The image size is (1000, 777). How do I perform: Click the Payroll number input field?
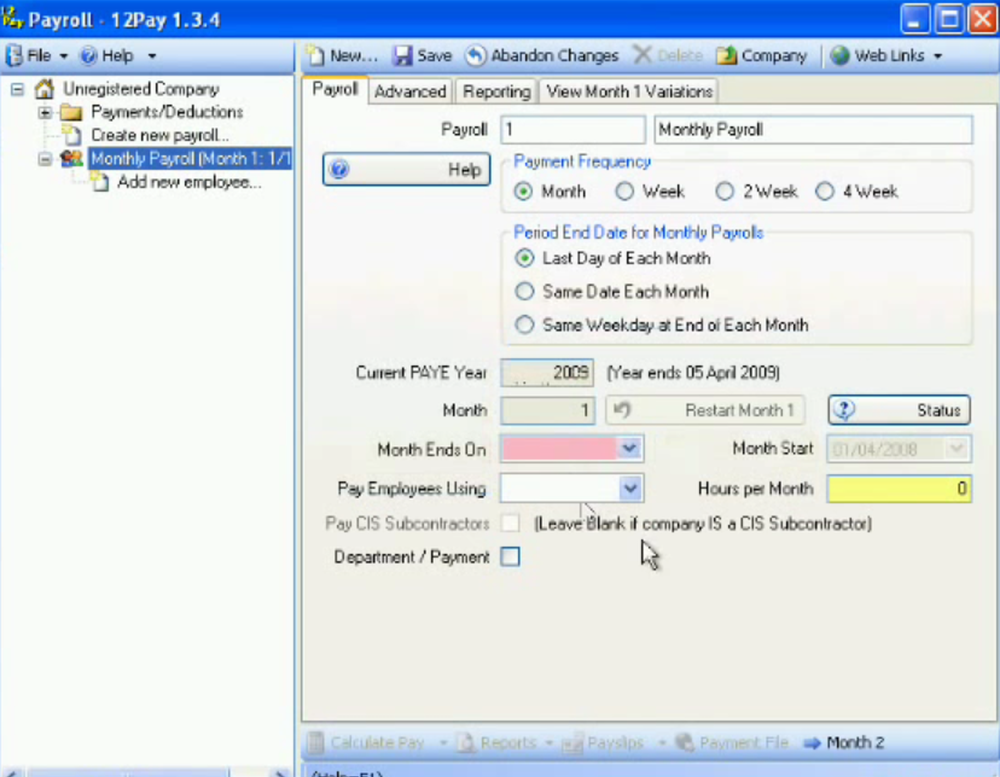[x=573, y=130]
